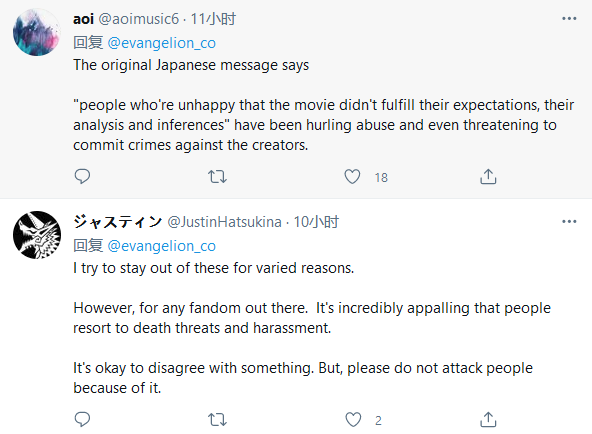Image resolution: width=592 pixels, height=434 pixels.
Task: Like JustinHatsukina's tweet with 2 likes
Action: [353, 419]
